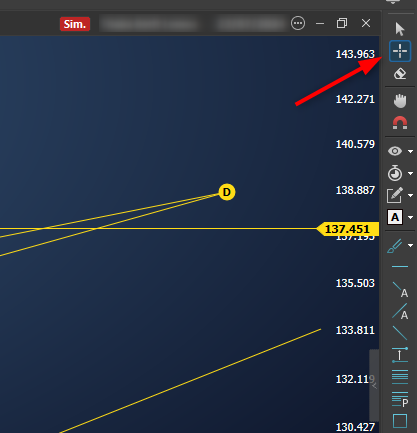
Task: Select the text A annotation tool
Action: [395, 217]
